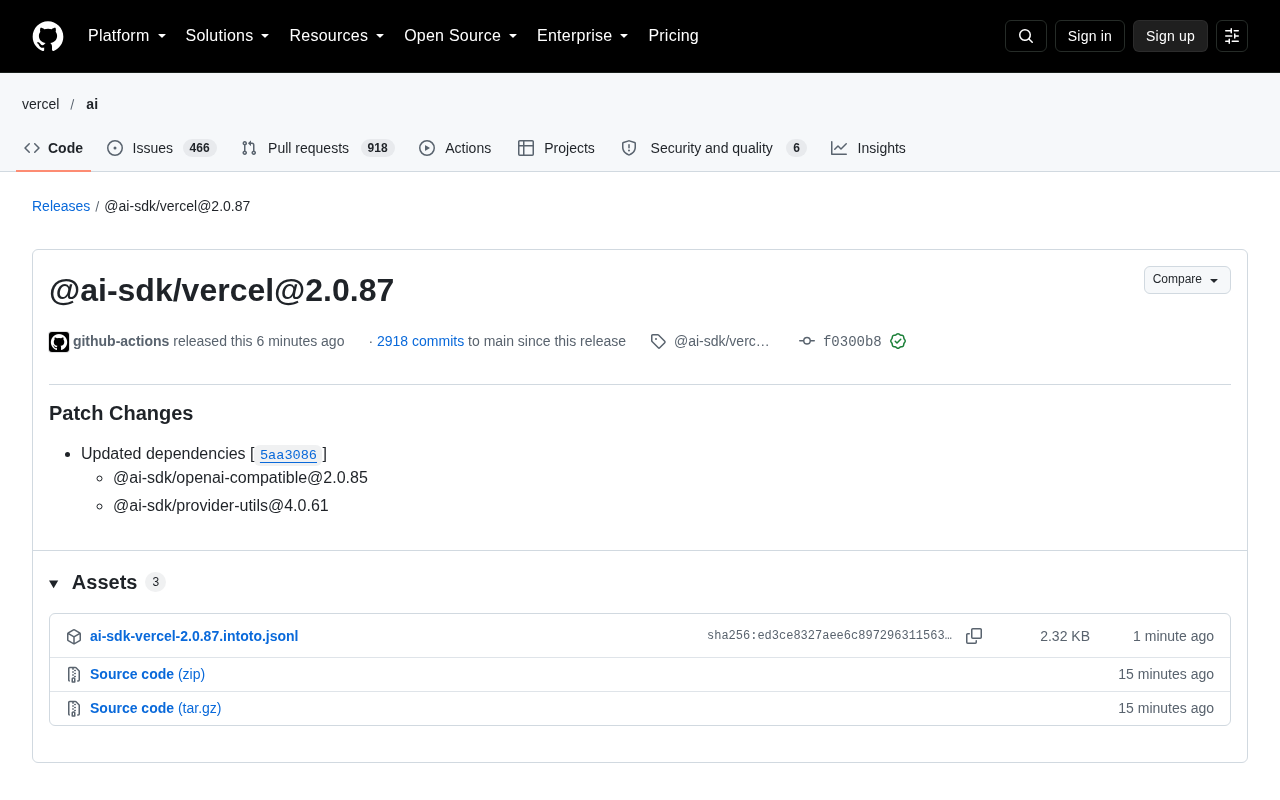Open the appearance settings sliders icon
Viewport: 1280px width, 800px height.
pyautogui.click(x=1232, y=36)
